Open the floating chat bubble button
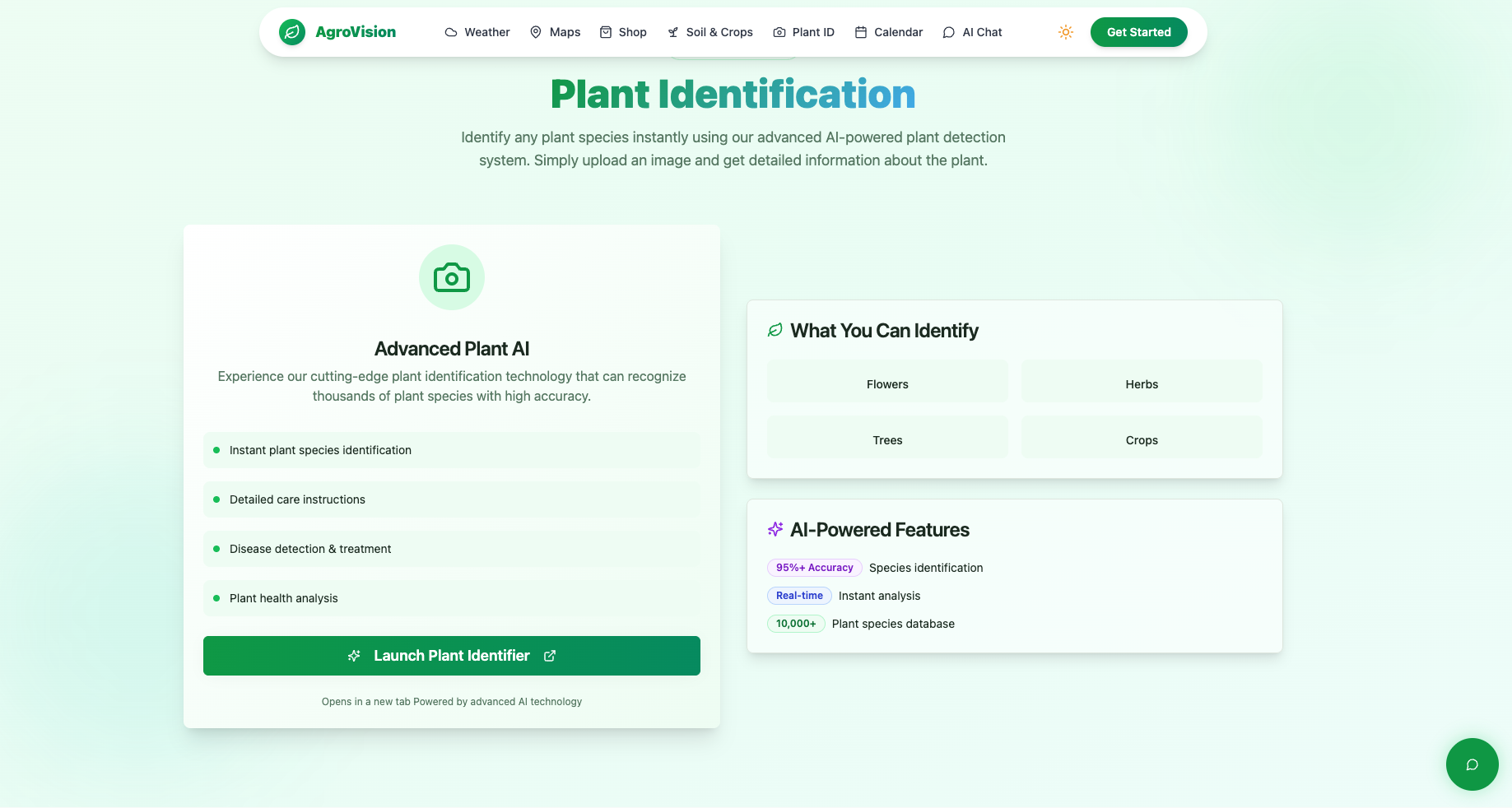Viewport: 1512px width, 808px height. pos(1472,764)
